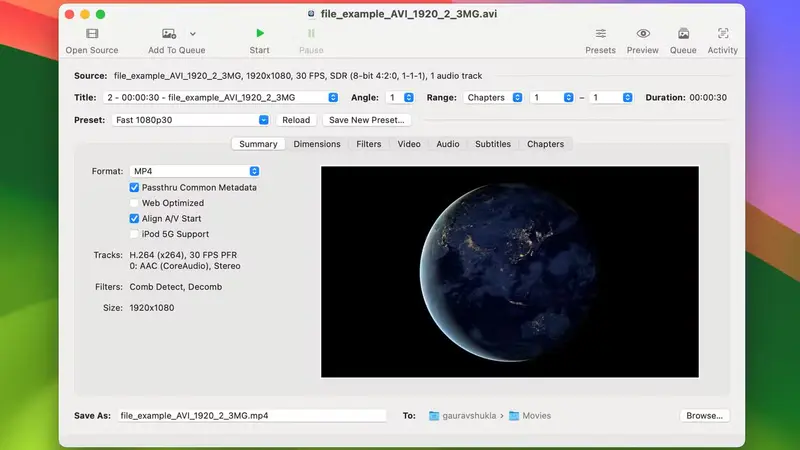Open the Presets panel icon
This screenshot has width=800, height=450.
click(x=601, y=34)
